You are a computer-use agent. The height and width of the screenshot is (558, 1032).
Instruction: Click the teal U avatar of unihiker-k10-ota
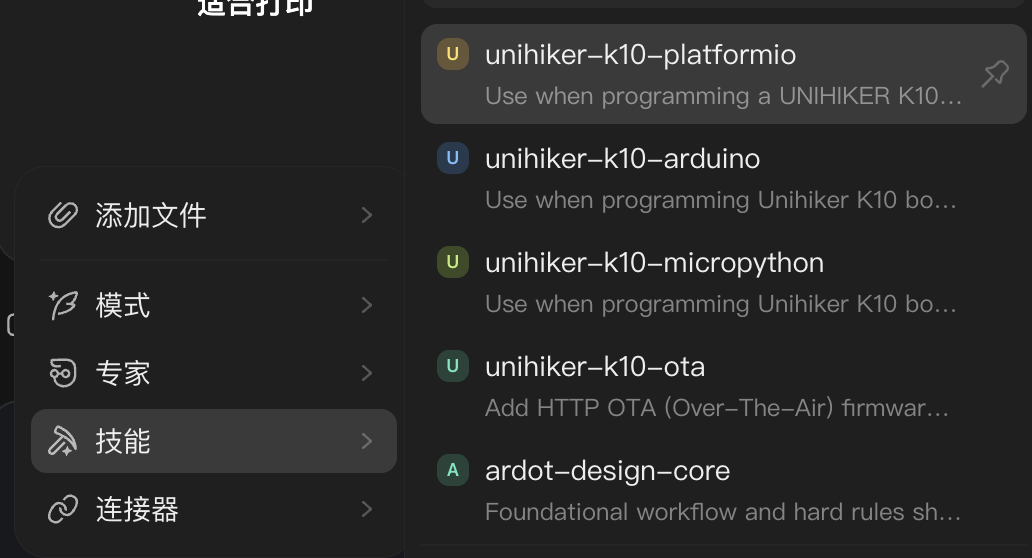(x=453, y=366)
